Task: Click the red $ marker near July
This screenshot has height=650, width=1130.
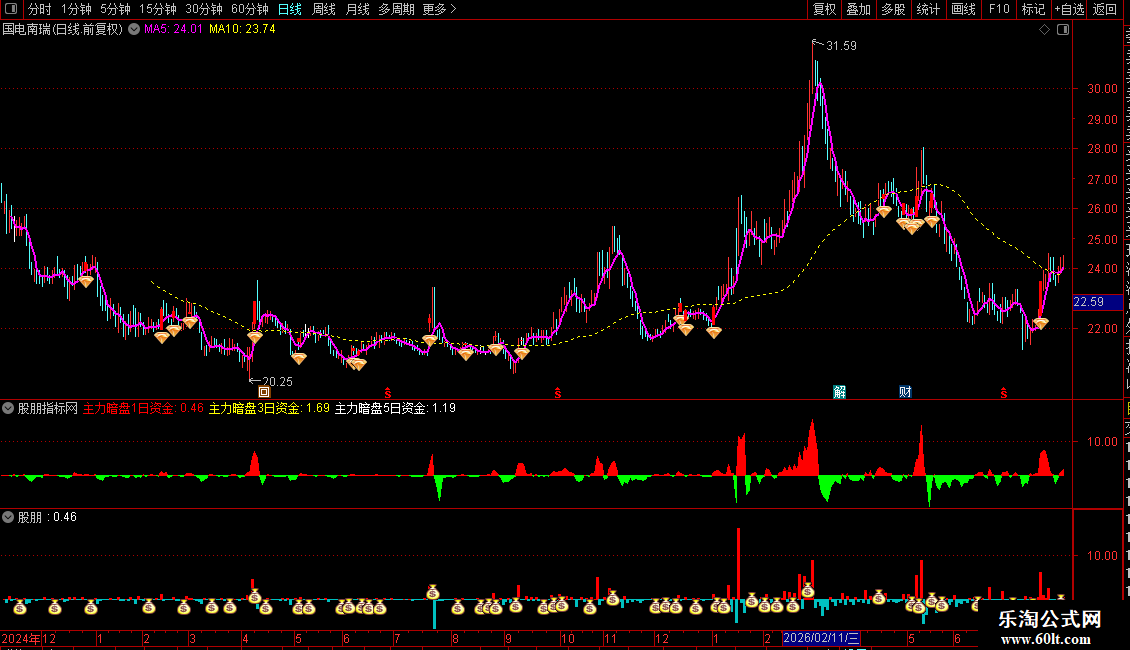Action: 388,393
